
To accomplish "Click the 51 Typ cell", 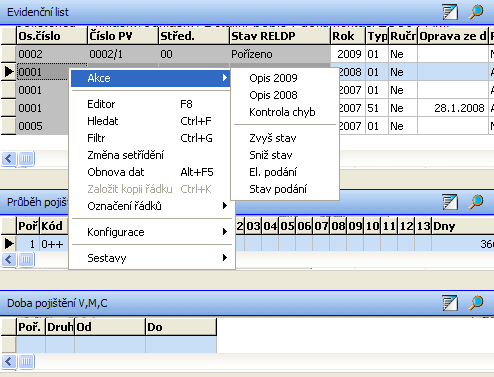I will [x=377, y=108].
